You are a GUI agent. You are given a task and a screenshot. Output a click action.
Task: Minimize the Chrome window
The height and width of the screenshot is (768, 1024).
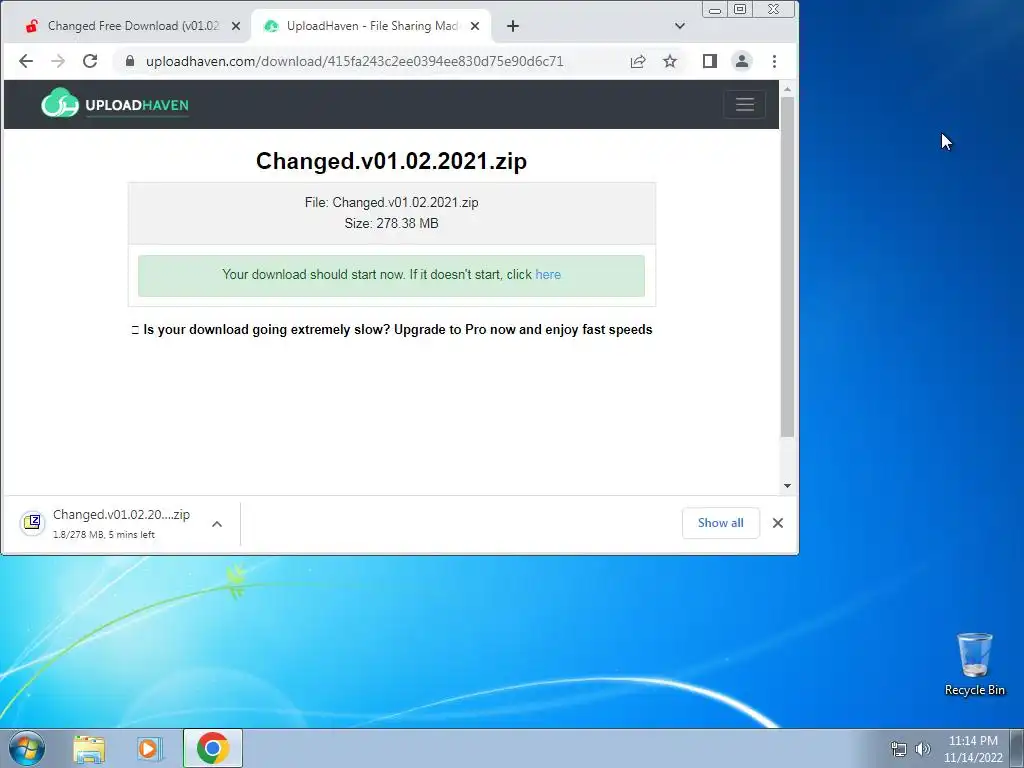[x=715, y=9]
